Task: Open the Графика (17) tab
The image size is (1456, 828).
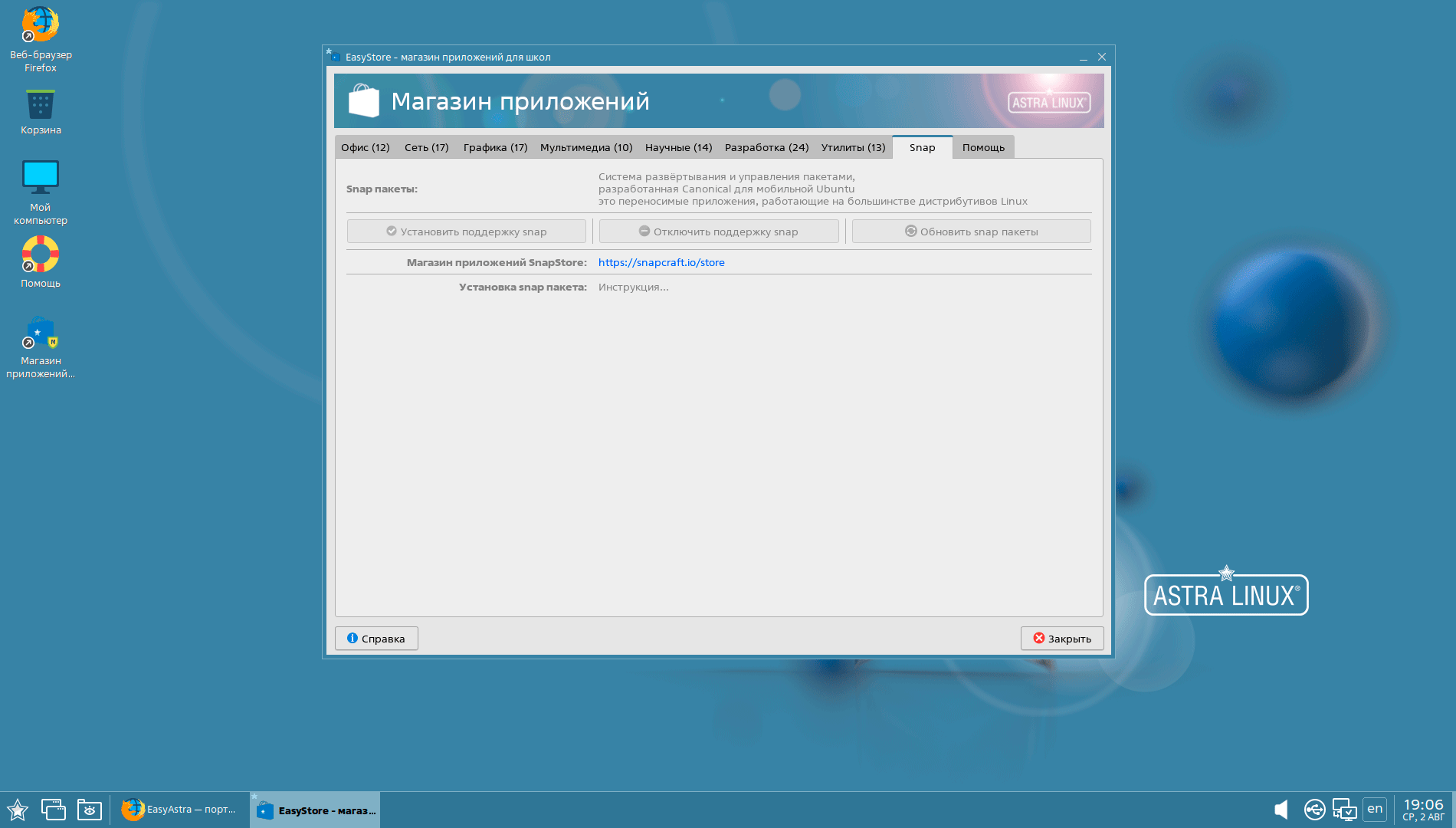Action: pyautogui.click(x=495, y=147)
